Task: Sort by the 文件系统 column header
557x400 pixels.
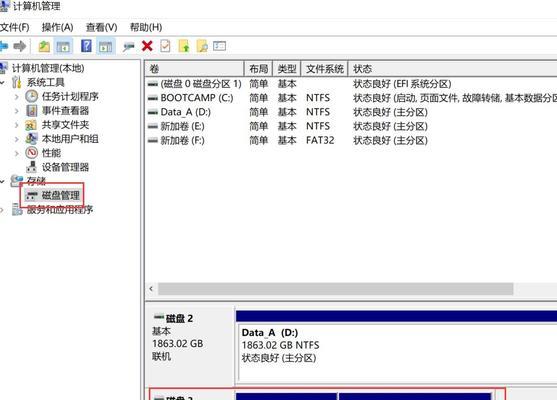Action: [x=325, y=69]
